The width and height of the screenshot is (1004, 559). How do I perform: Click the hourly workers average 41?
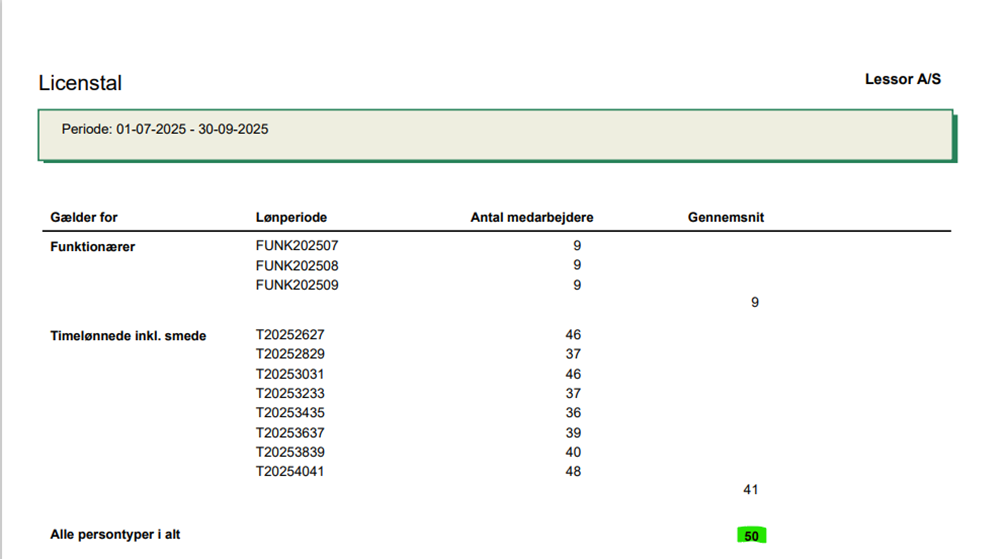tap(751, 490)
